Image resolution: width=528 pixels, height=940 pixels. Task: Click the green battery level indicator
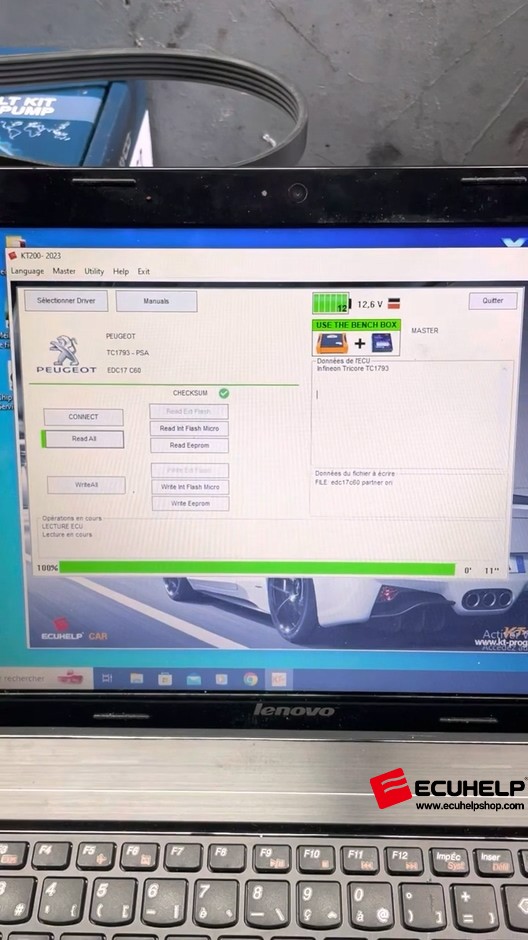click(x=330, y=303)
